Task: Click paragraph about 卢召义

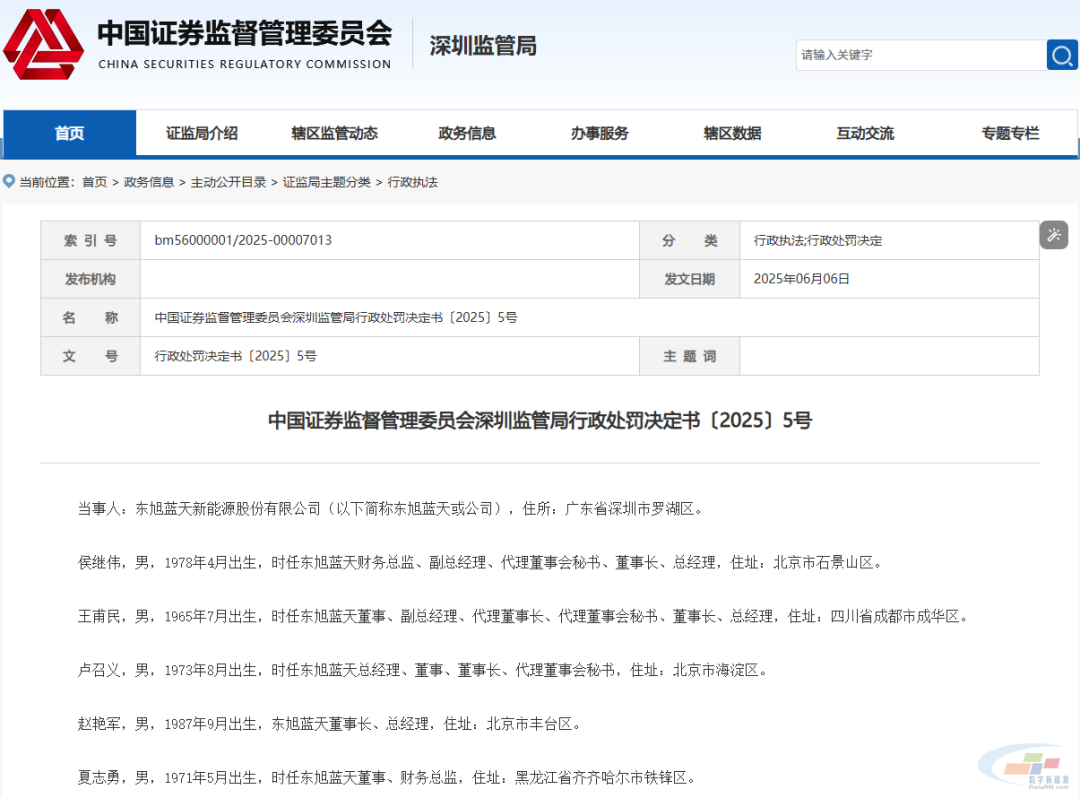Action: [422, 670]
